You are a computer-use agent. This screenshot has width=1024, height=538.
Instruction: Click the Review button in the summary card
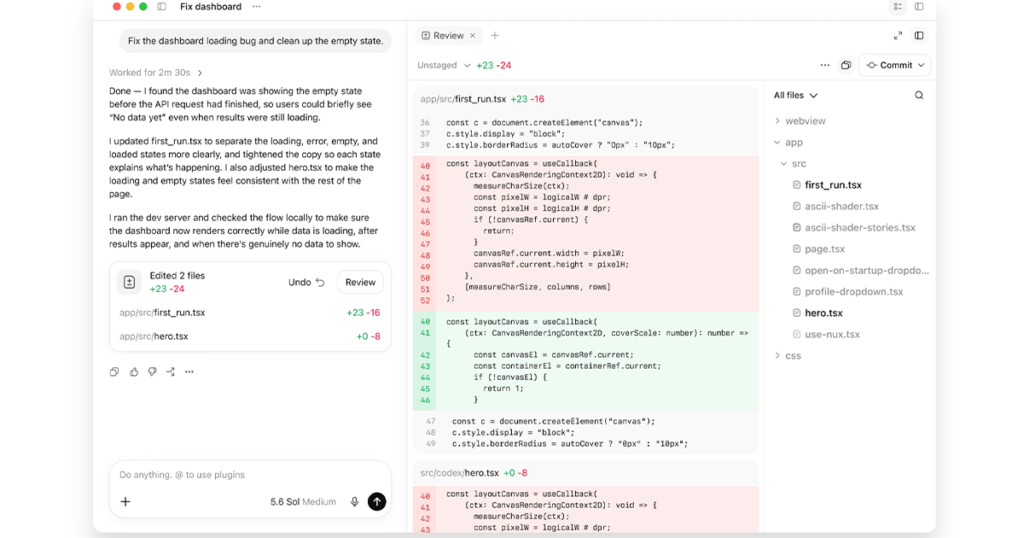pyautogui.click(x=360, y=282)
